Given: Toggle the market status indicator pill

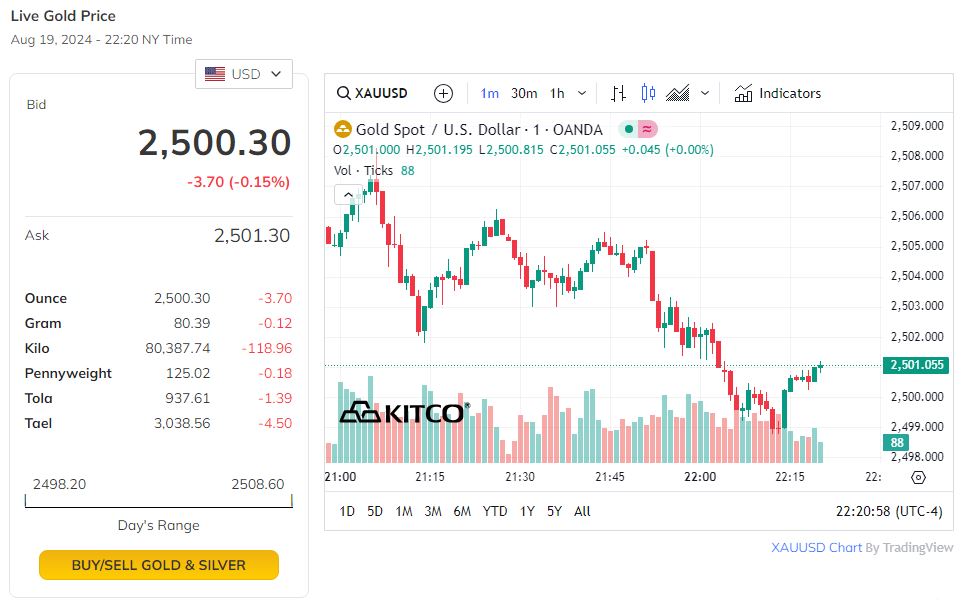Looking at the screenshot, I should tap(637, 129).
